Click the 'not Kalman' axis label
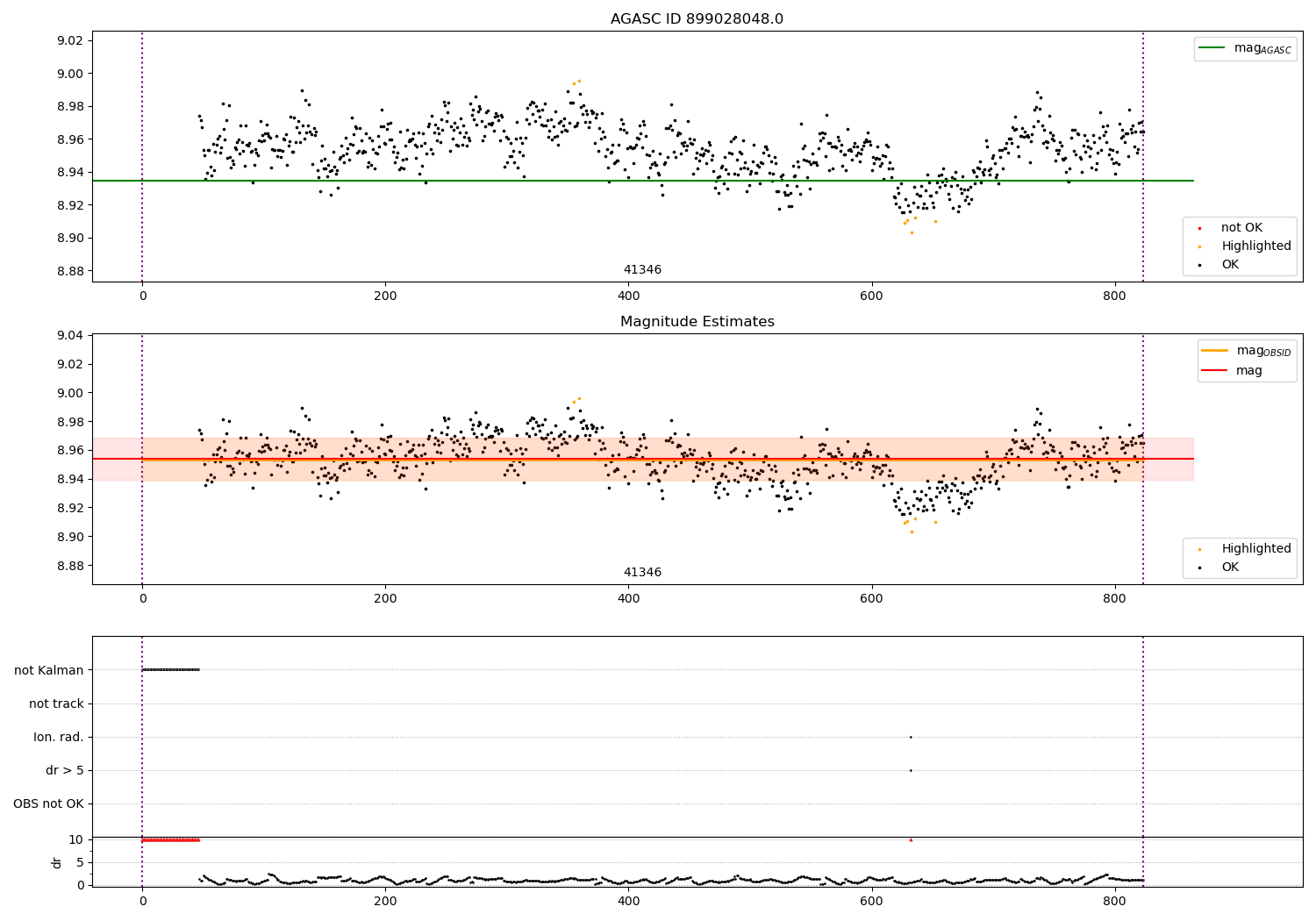1316x921 pixels. 49,670
